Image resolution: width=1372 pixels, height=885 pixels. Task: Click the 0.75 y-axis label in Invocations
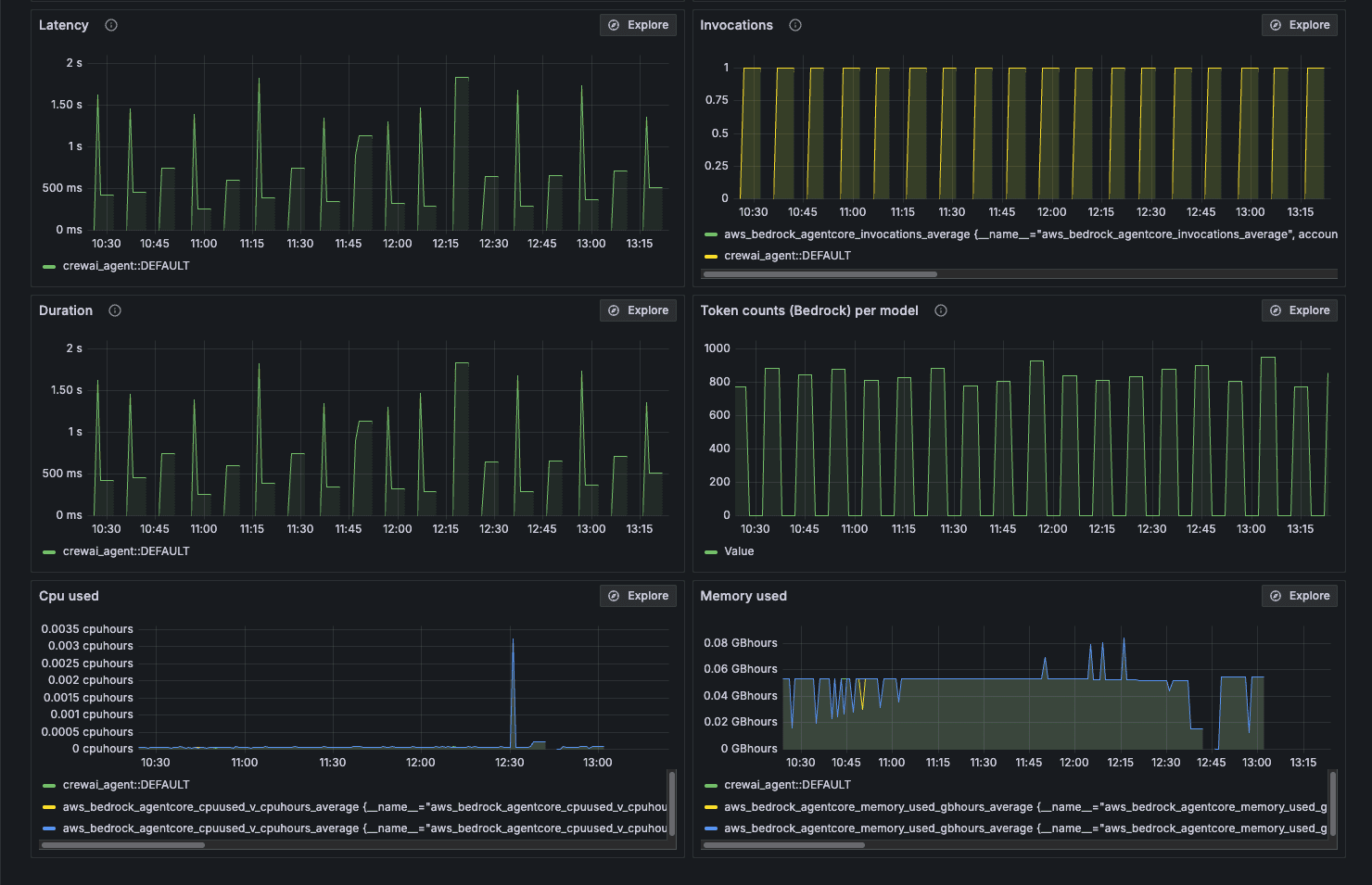[717, 100]
